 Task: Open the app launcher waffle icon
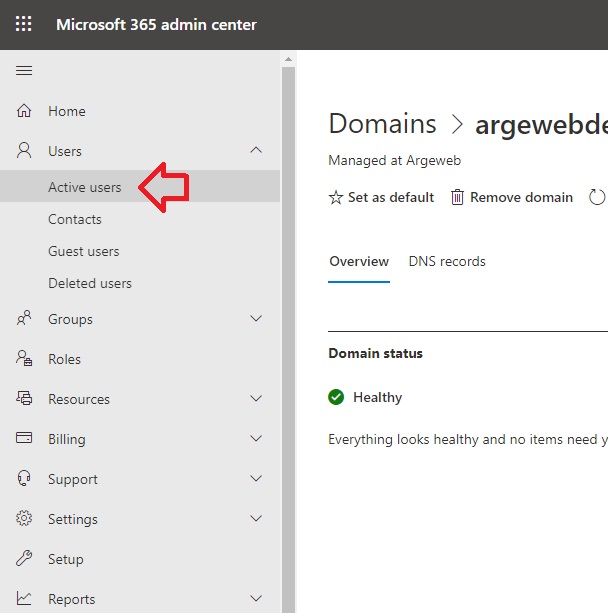pyautogui.click(x=23, y=24)
